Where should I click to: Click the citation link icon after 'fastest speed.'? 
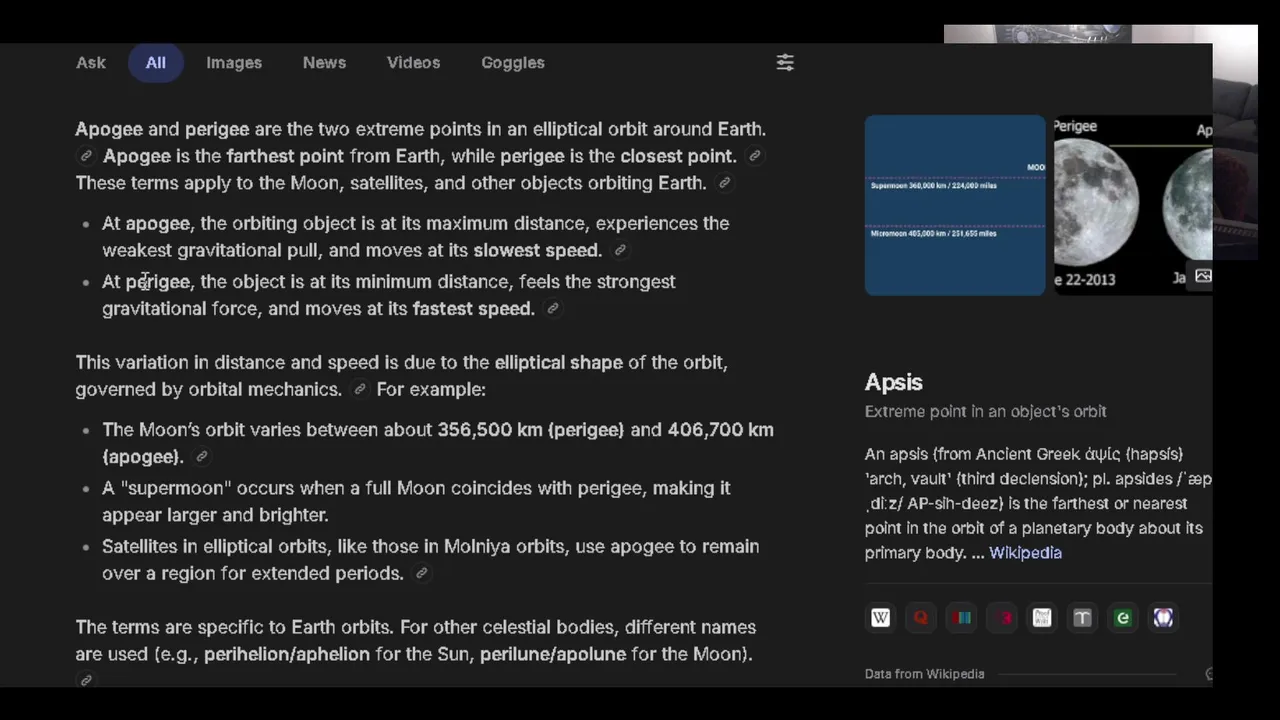coord(553,309)
